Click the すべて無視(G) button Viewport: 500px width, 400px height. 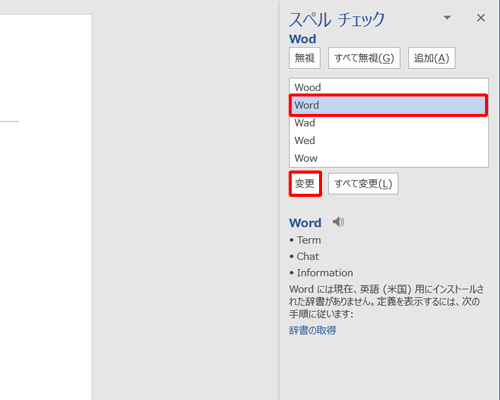pos(364,58)
